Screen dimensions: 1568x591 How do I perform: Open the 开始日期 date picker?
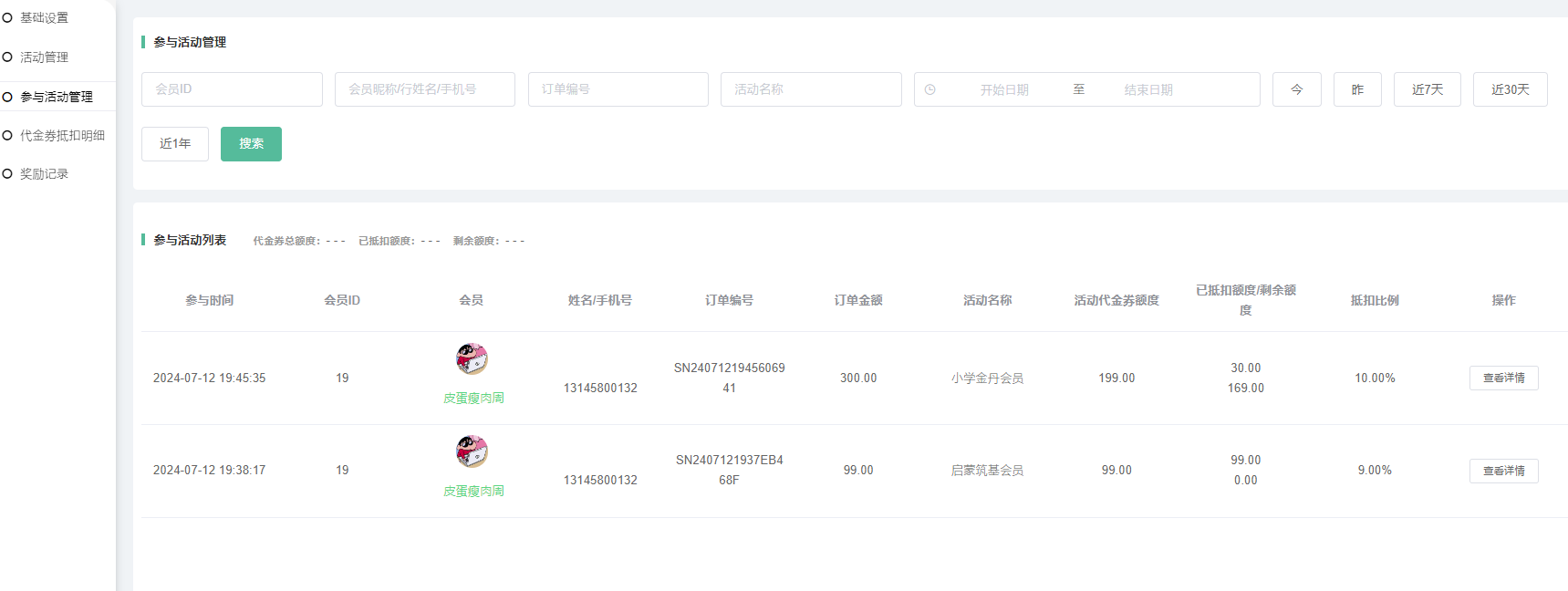1004,89
